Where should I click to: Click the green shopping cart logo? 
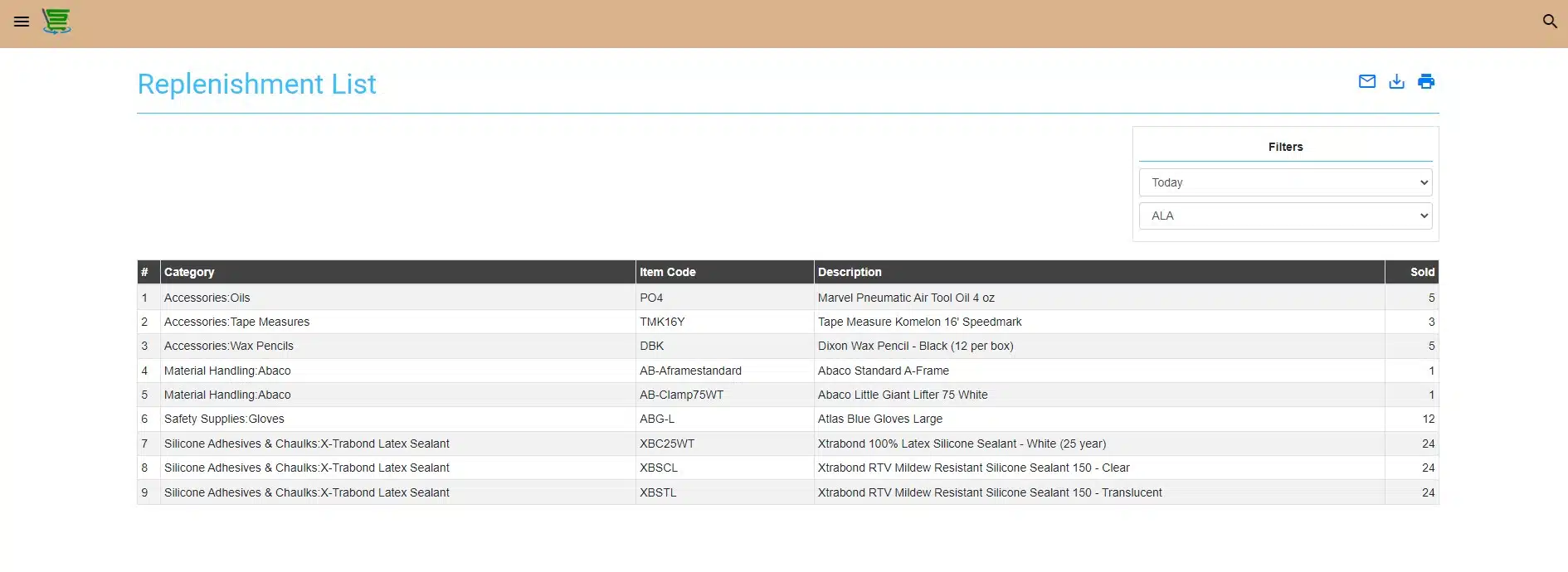[56, 22]
